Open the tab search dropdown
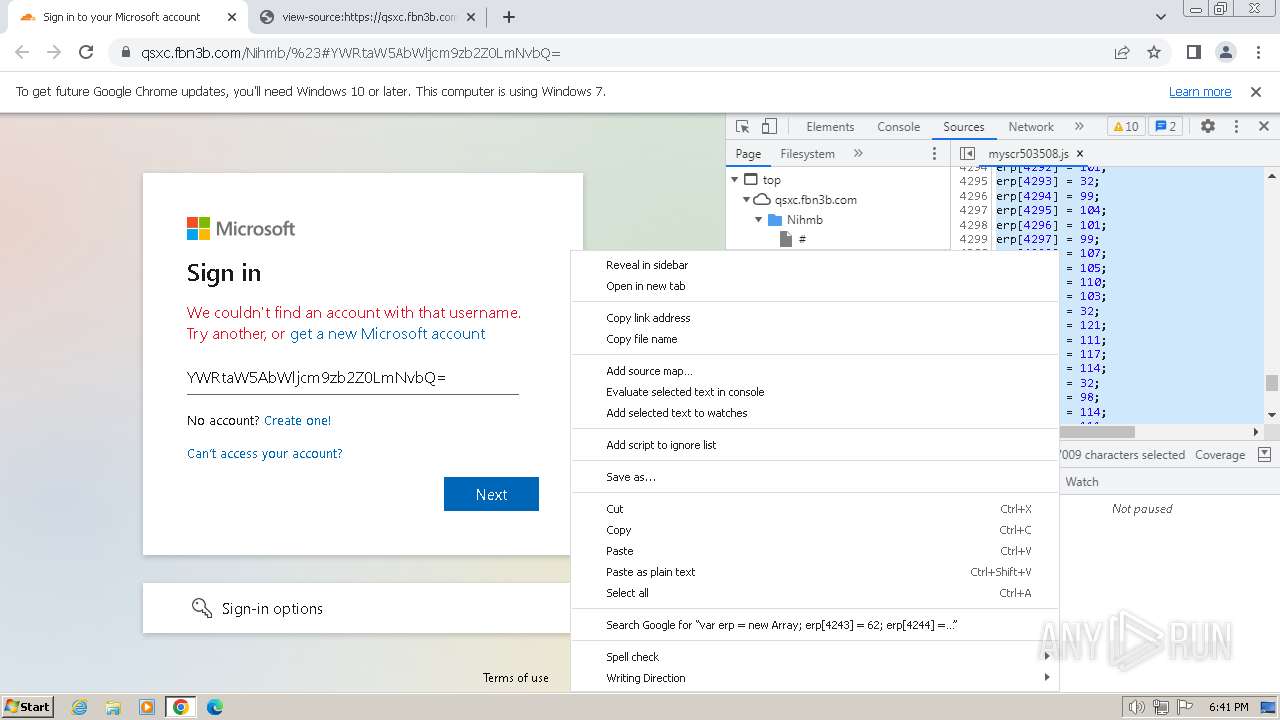Image resolution: width=1280 pixels, height=720 pixels. click(1161, 17)
